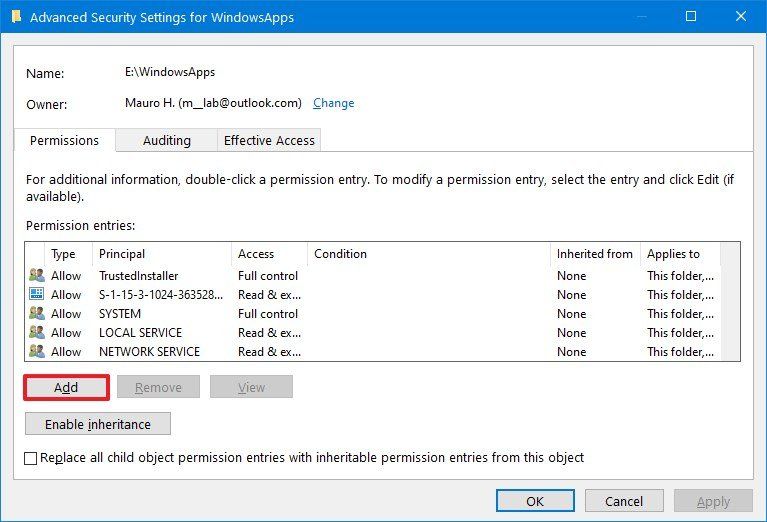Screen dimensions: 767x522
Task: Click the Cancel button
Action: point(624,501)
